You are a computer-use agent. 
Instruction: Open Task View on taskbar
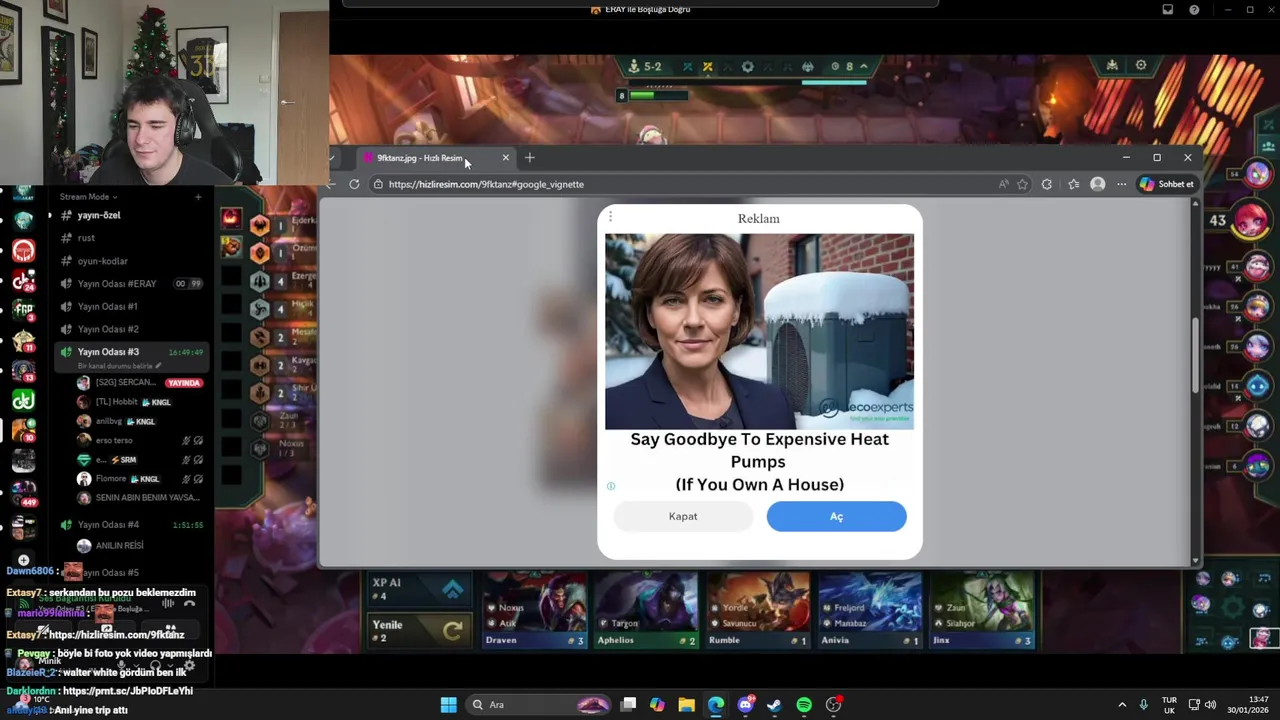628,705
